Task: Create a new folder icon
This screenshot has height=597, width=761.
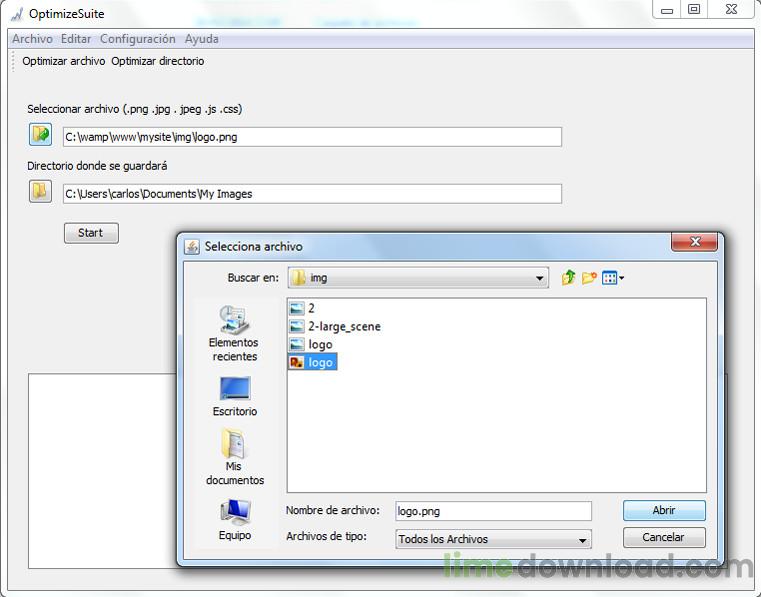Action: (x=589, y=278)
